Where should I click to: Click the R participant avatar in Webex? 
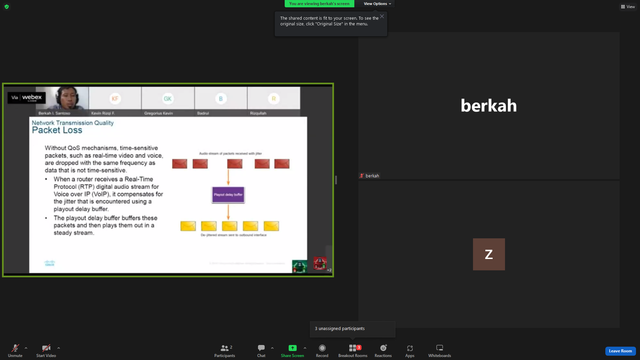274,98
